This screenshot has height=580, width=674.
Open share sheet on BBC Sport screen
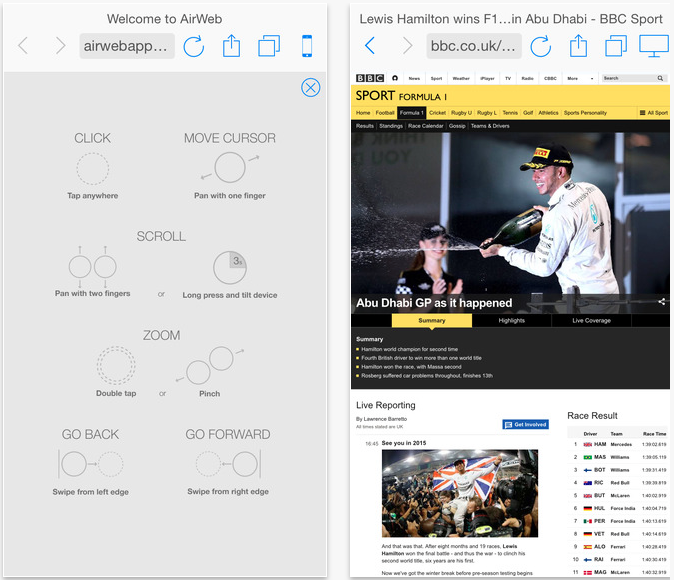coord(578,46)
